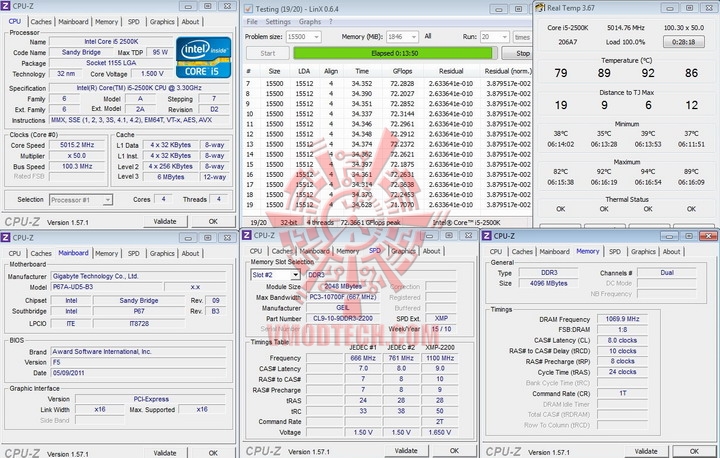This screenshot has height=458, width=720.
Task: Click the All memory label in LinX
Action: [x=428, y=36]
